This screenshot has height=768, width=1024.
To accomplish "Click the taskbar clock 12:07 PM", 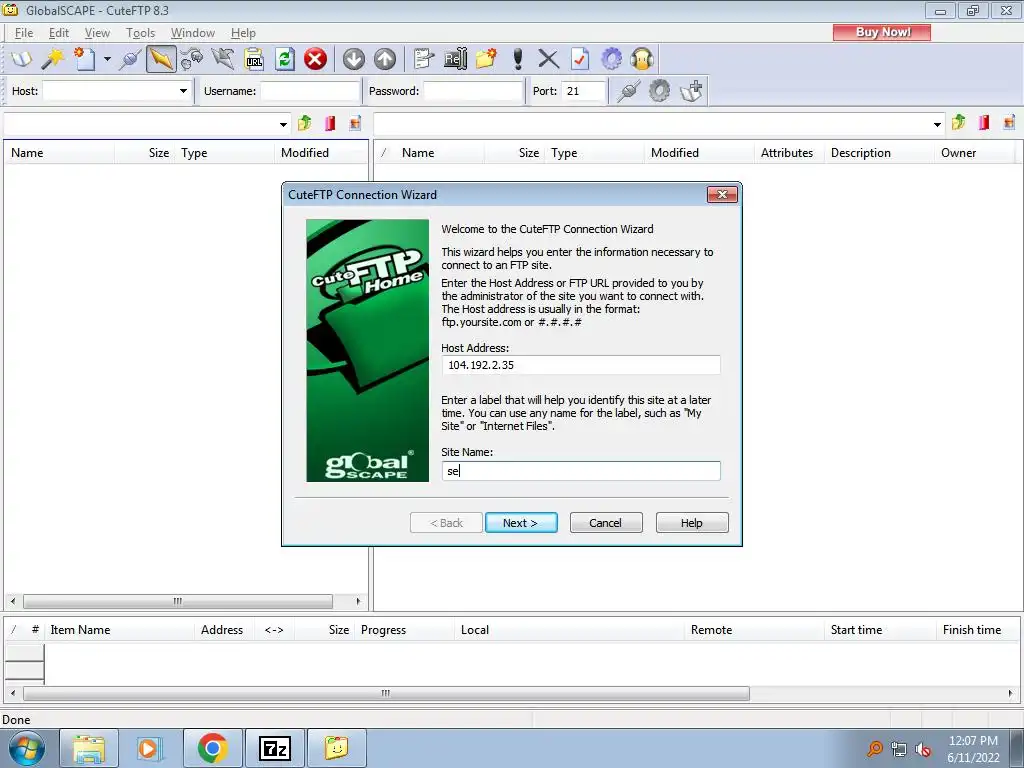I will pos(973,741).
